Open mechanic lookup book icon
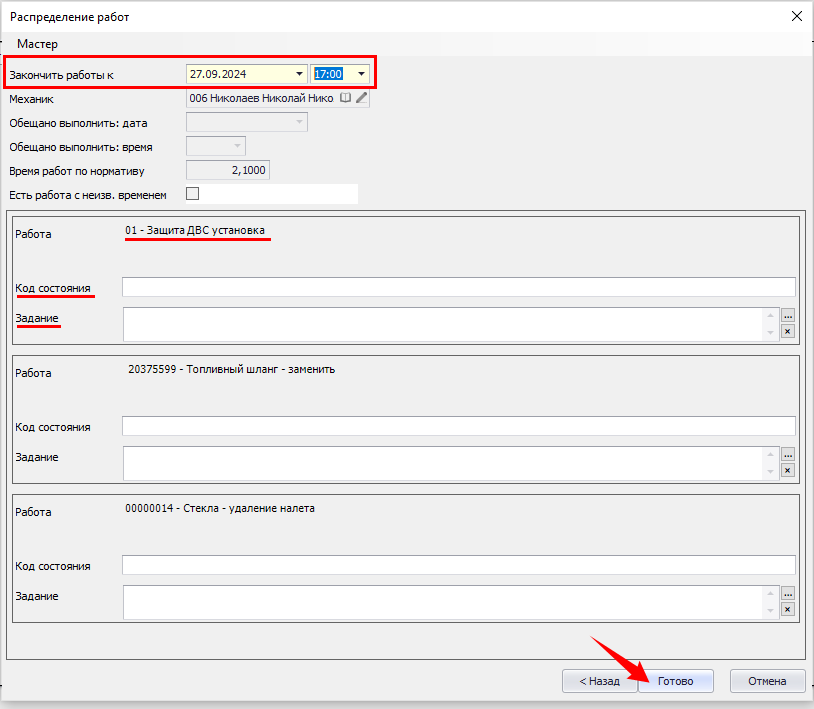This screenshot has height=709, width=814. (346, 99)
